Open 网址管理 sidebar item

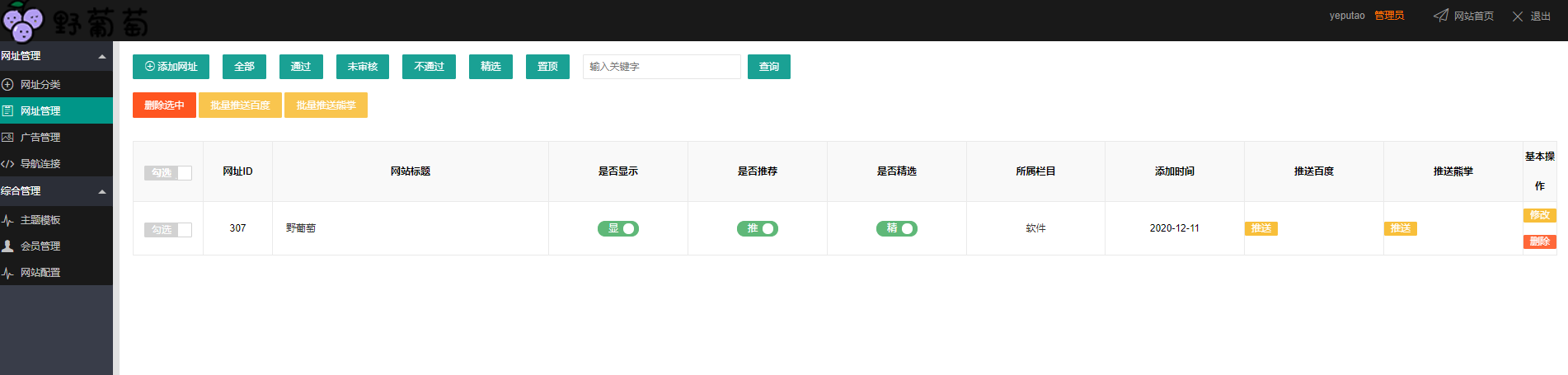(56, 110)
